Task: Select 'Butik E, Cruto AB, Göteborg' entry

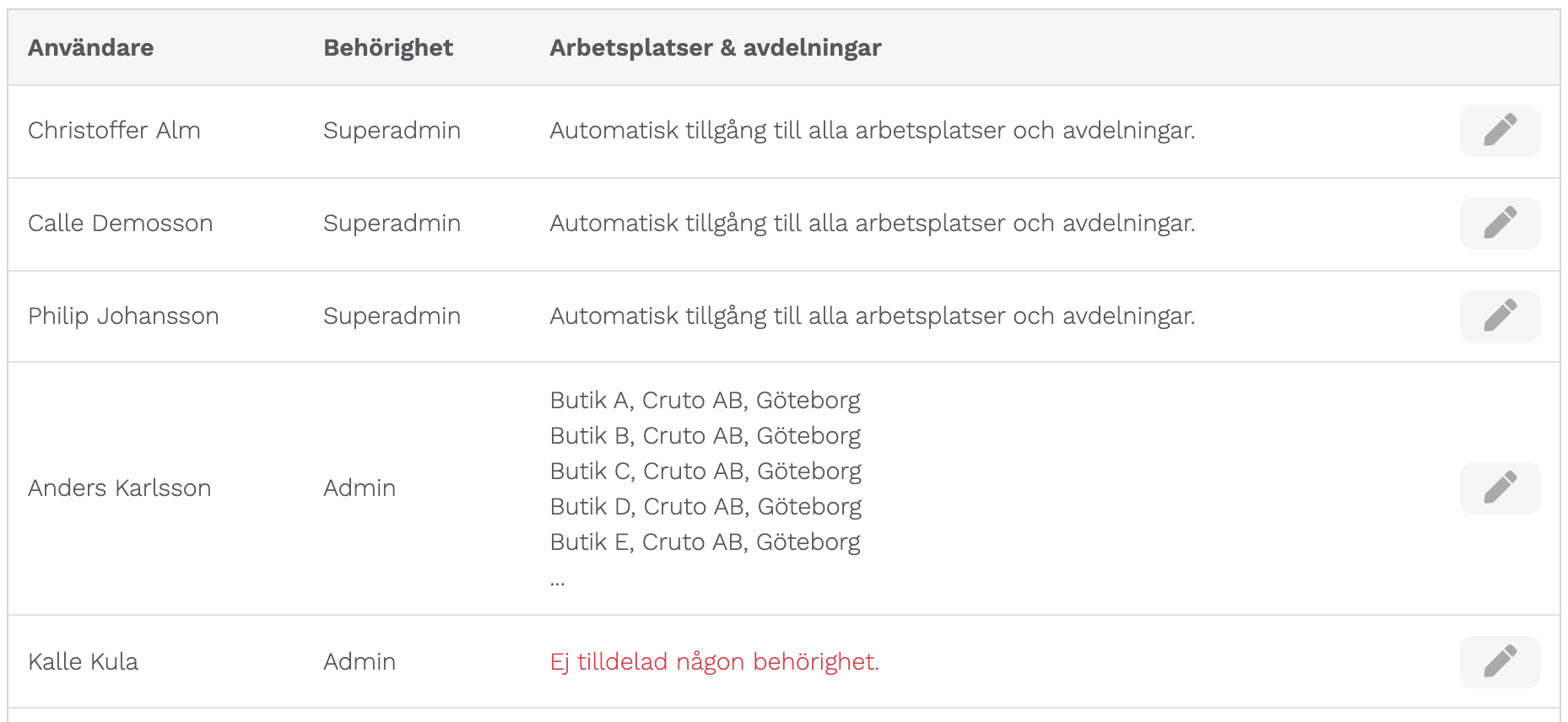Action: (x=706, y=541)
